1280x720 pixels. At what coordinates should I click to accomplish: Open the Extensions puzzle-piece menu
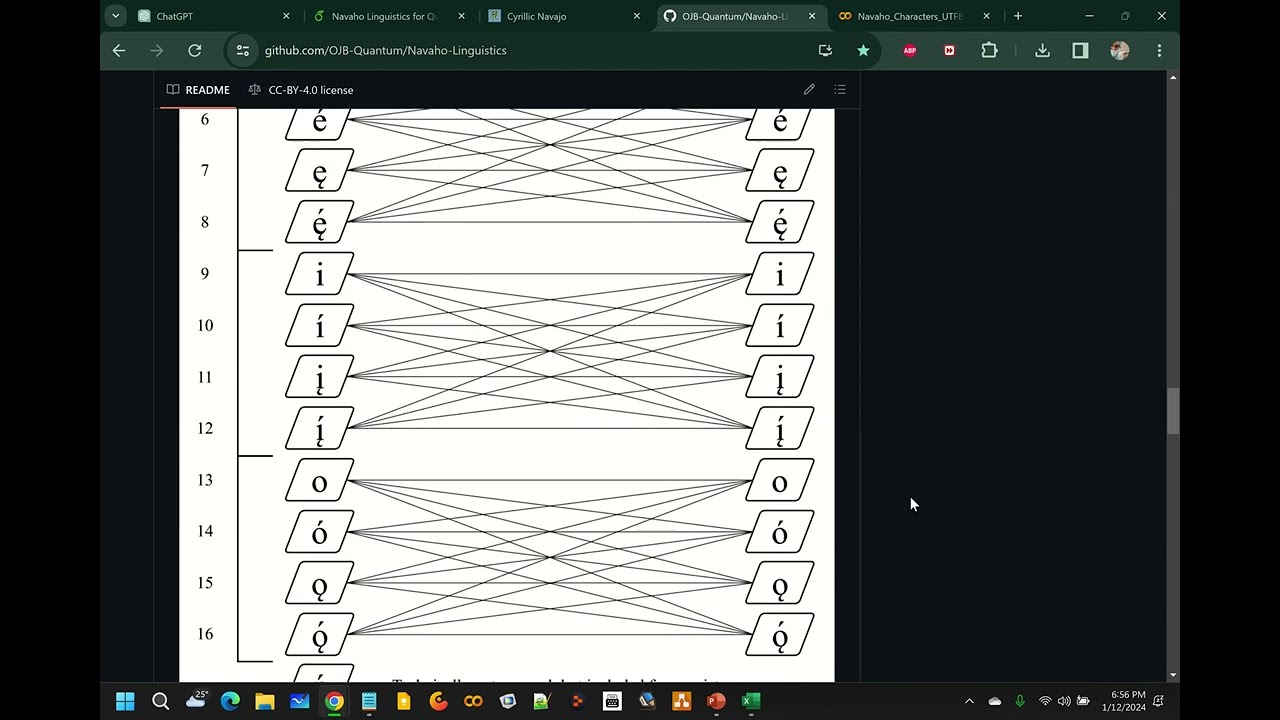[989, 50]
